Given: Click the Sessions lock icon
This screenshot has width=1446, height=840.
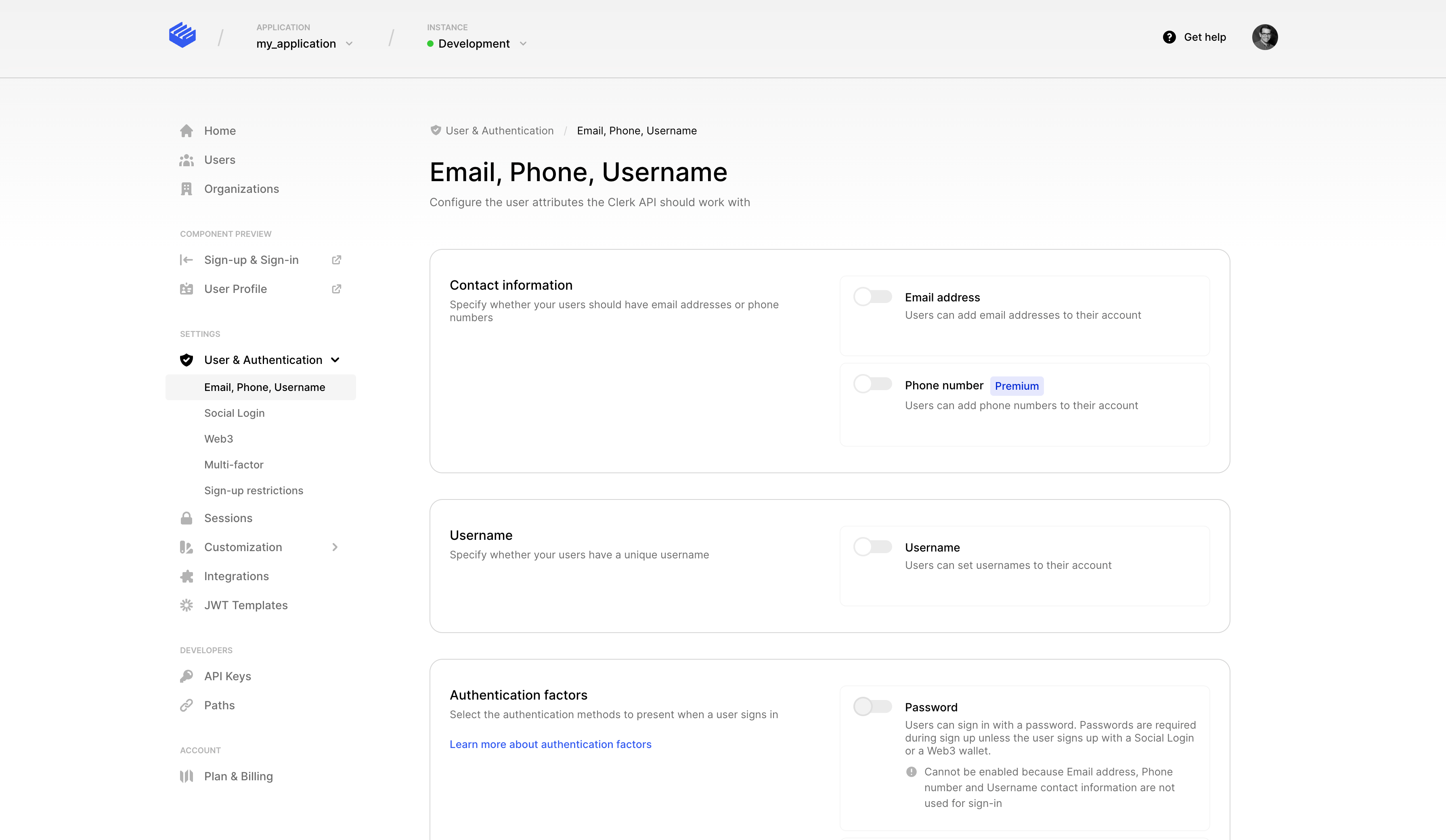Looking at the screenshot, I should (x=187, y=518).
